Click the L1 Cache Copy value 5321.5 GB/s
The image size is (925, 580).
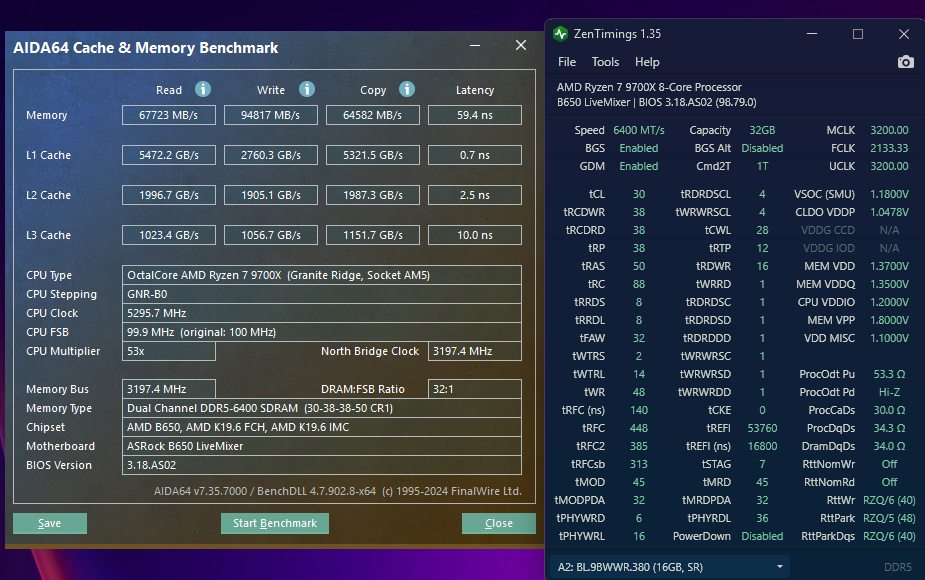pos(373,155)
